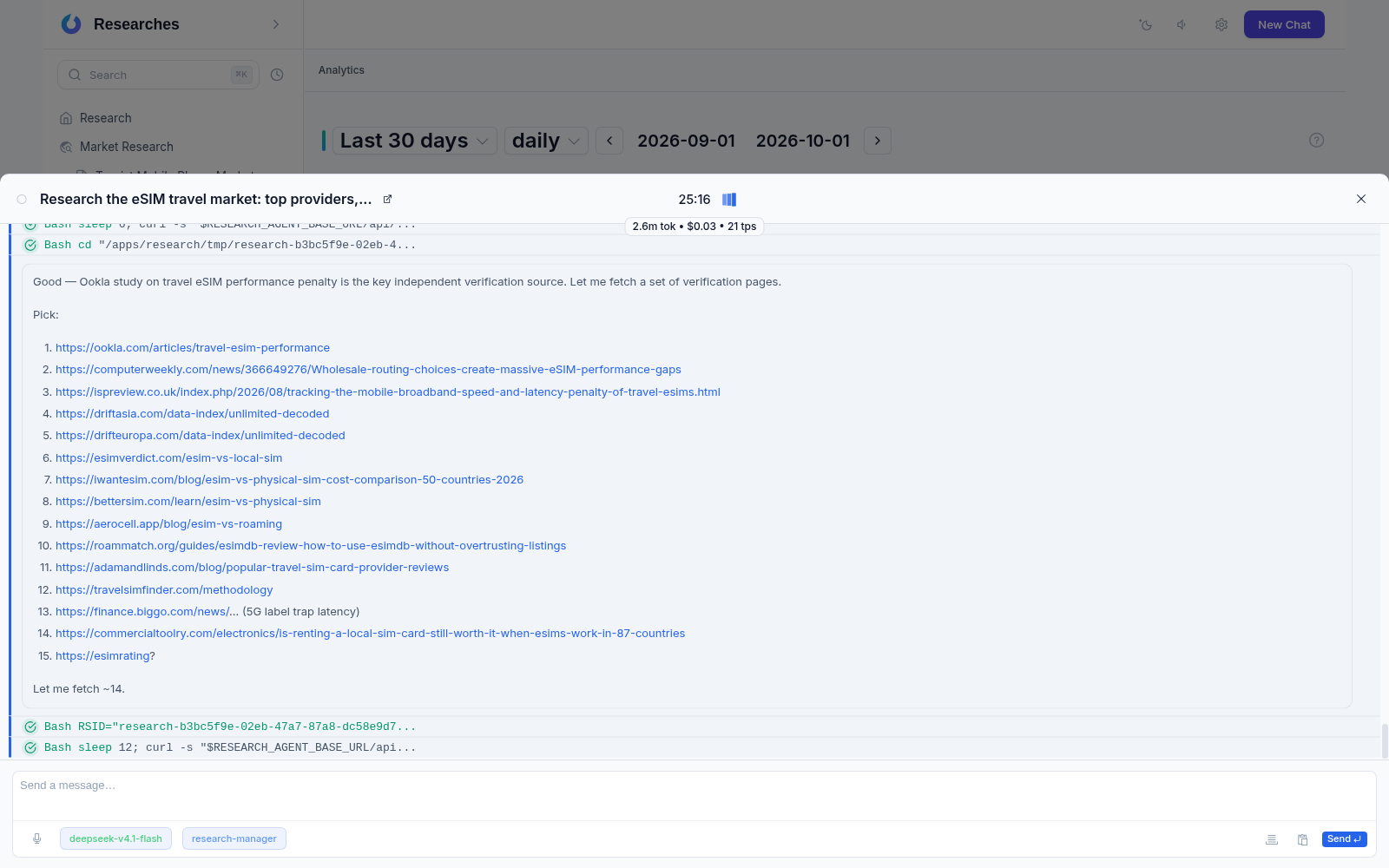Click the stacked-lines icon near Send

(1272, 839)
